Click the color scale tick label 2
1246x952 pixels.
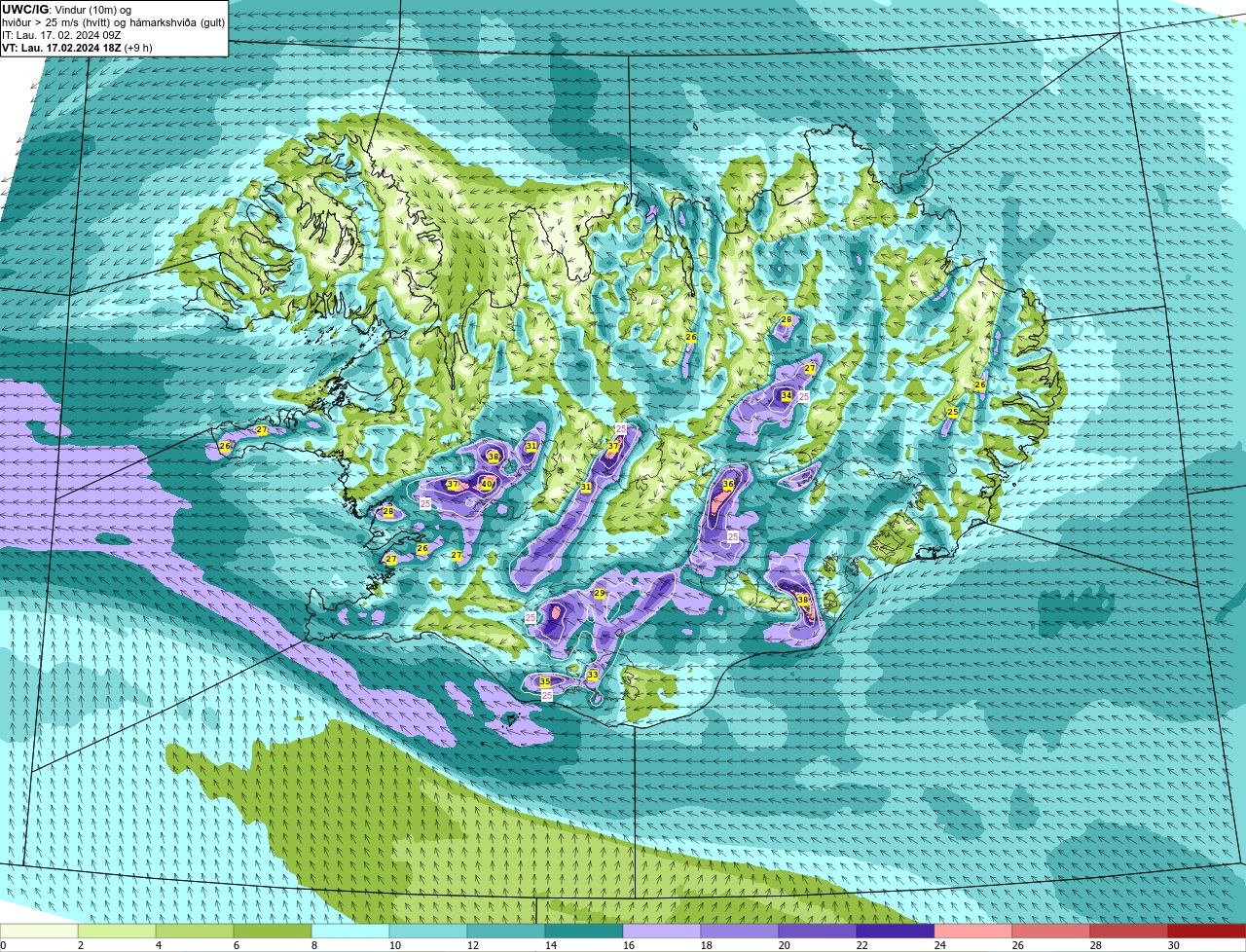80,945
